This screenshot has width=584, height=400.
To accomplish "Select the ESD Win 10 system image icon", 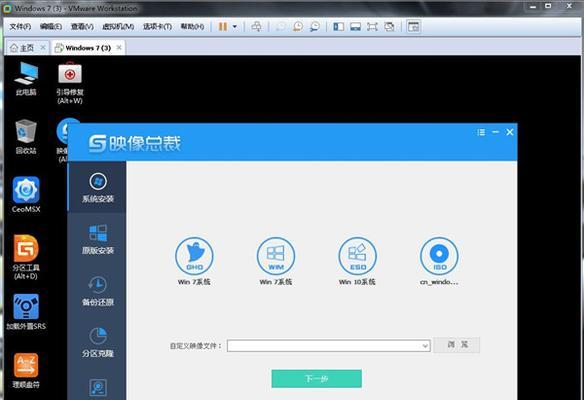I will pos(357,256).
